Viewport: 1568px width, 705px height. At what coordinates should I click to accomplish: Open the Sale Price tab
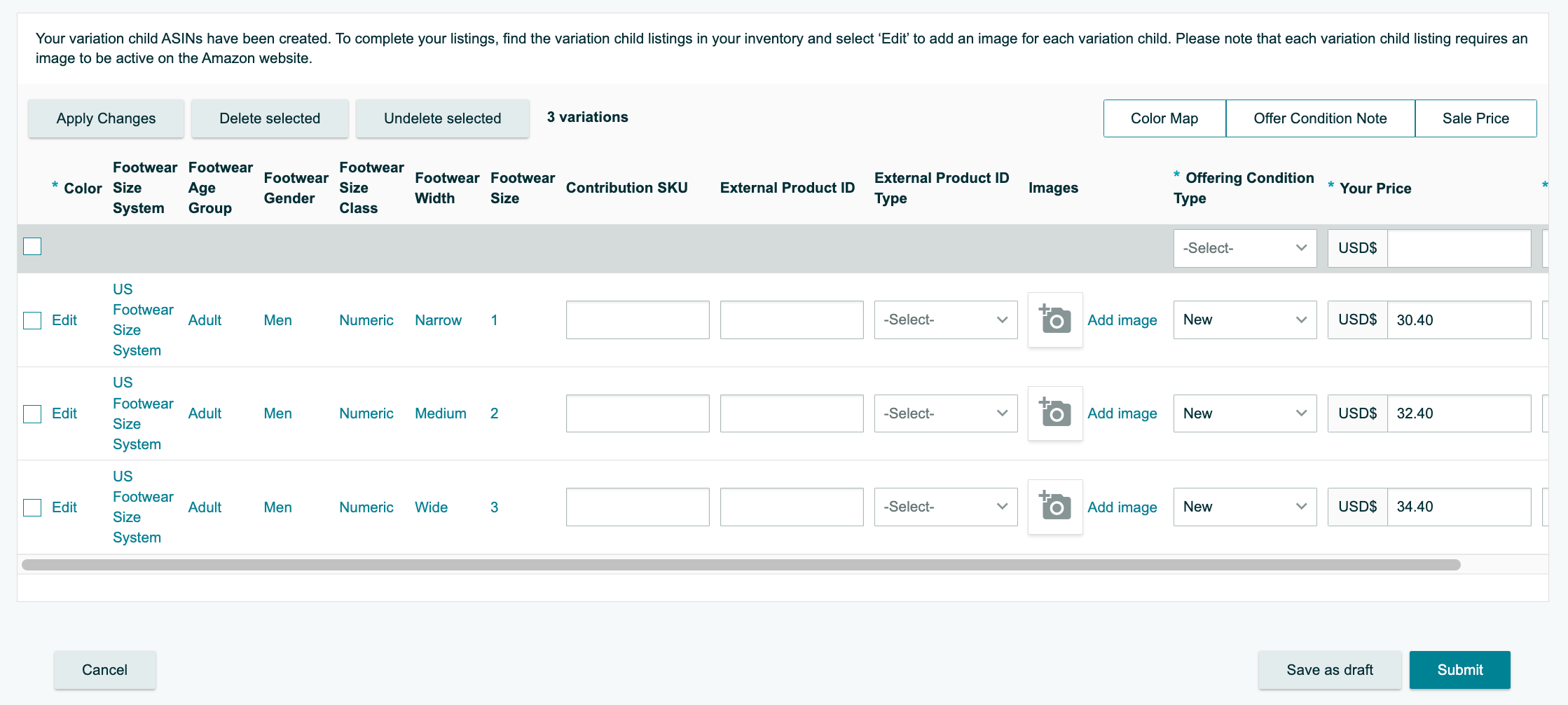tap(1475, 118)
